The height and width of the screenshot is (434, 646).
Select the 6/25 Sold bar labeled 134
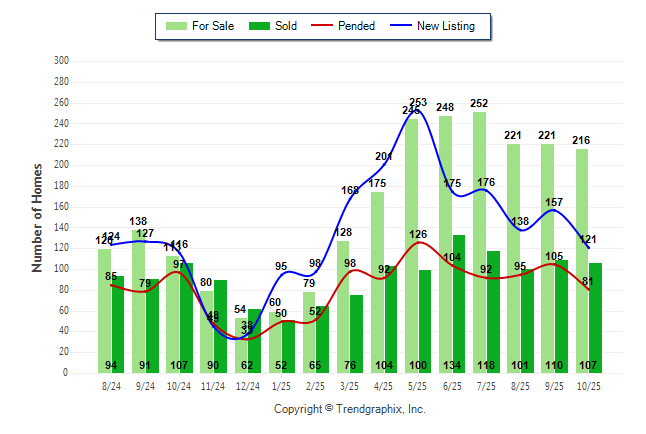(458, 300)
